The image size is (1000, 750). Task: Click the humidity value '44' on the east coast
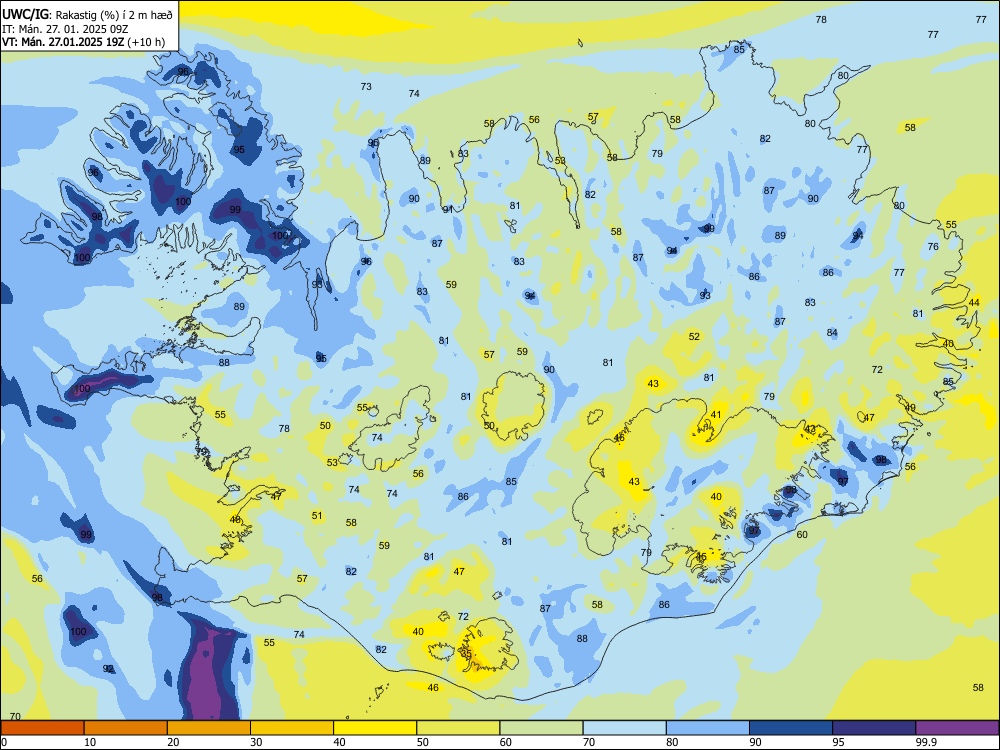click(974, 302)
